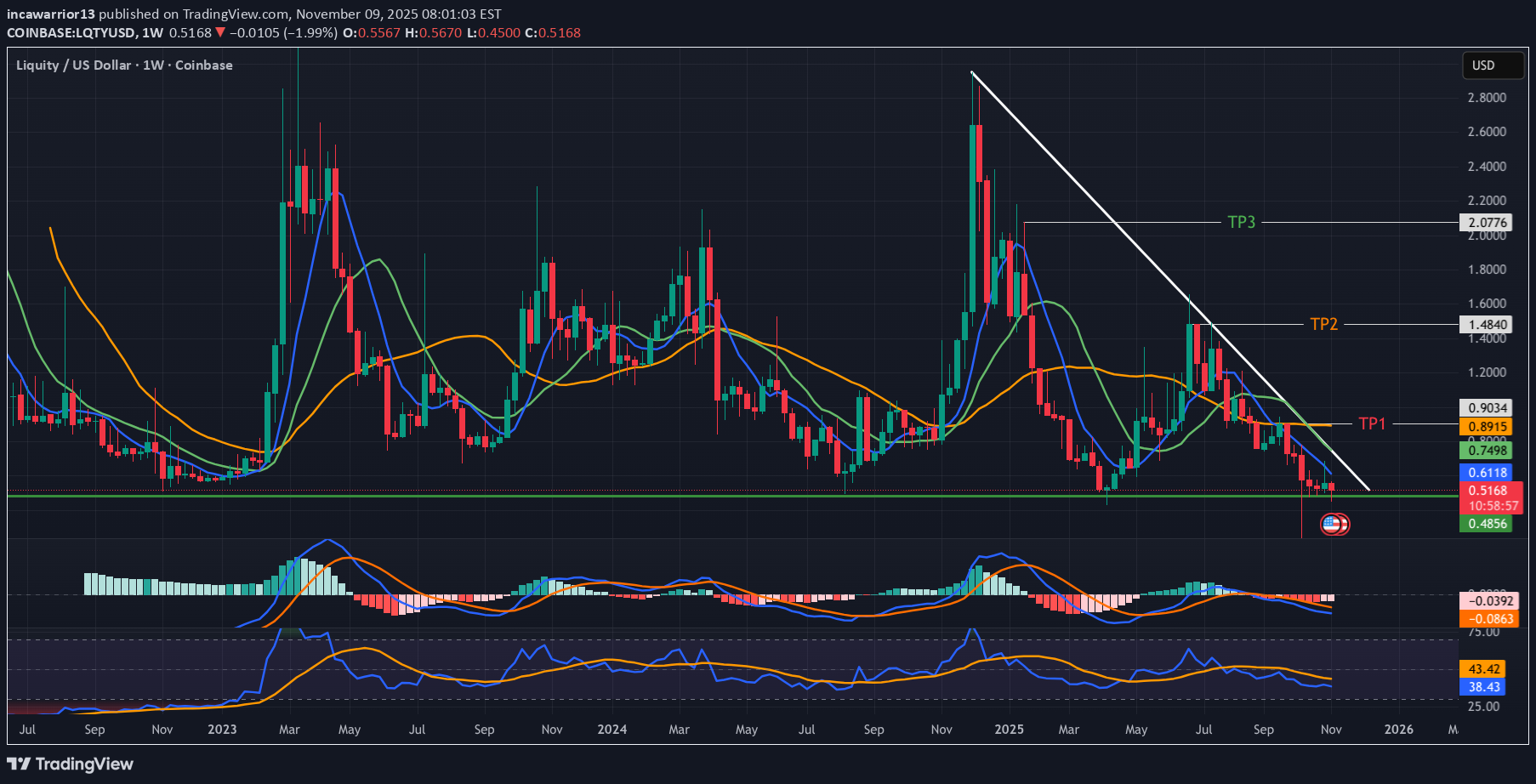Click the COINBASE:LQTYUSD symbol text in header
Screen dimensions: 1536x784
click(x=71, y=33)
